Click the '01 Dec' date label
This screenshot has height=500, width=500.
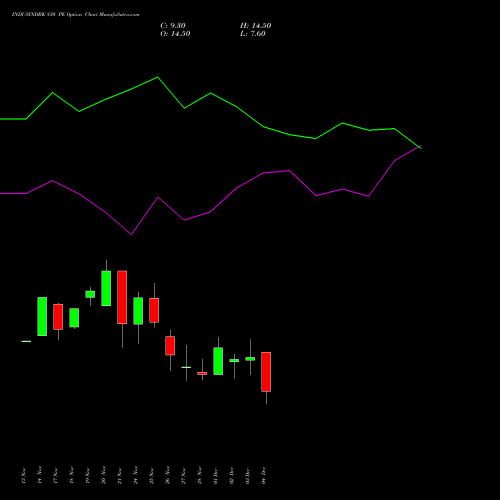click(216, 475)
